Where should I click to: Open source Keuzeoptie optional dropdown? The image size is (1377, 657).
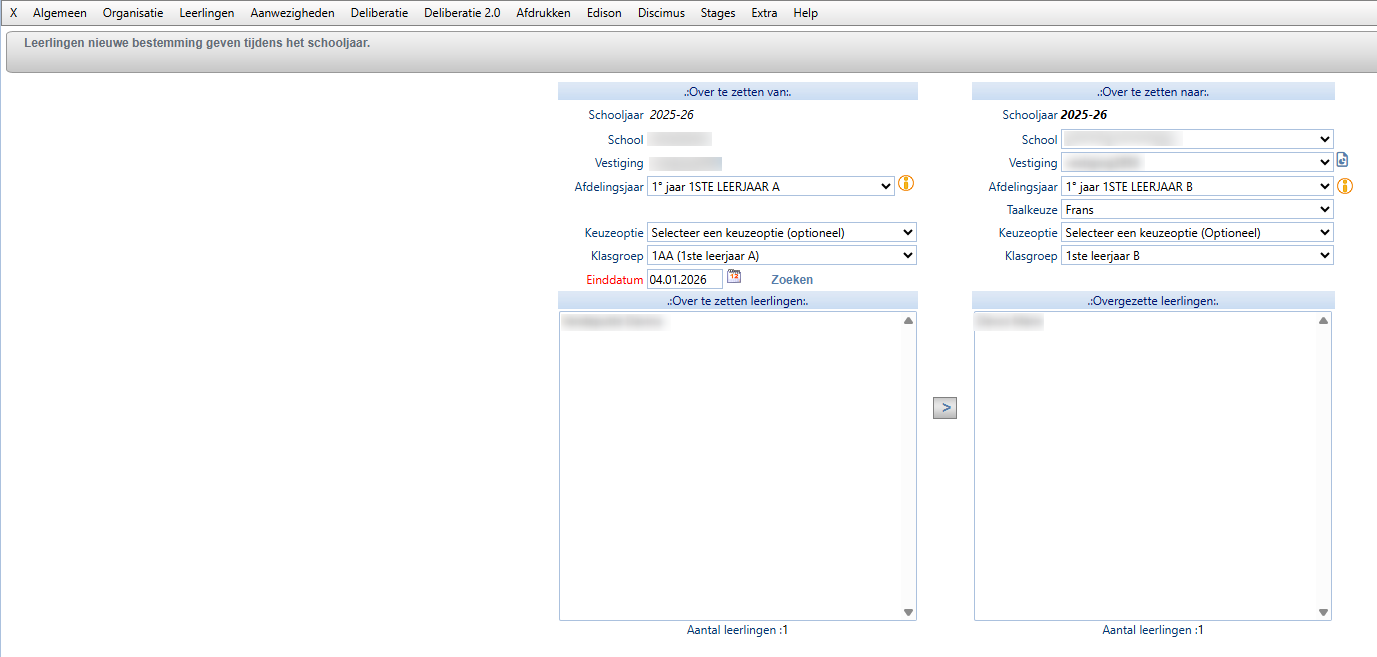781,233
